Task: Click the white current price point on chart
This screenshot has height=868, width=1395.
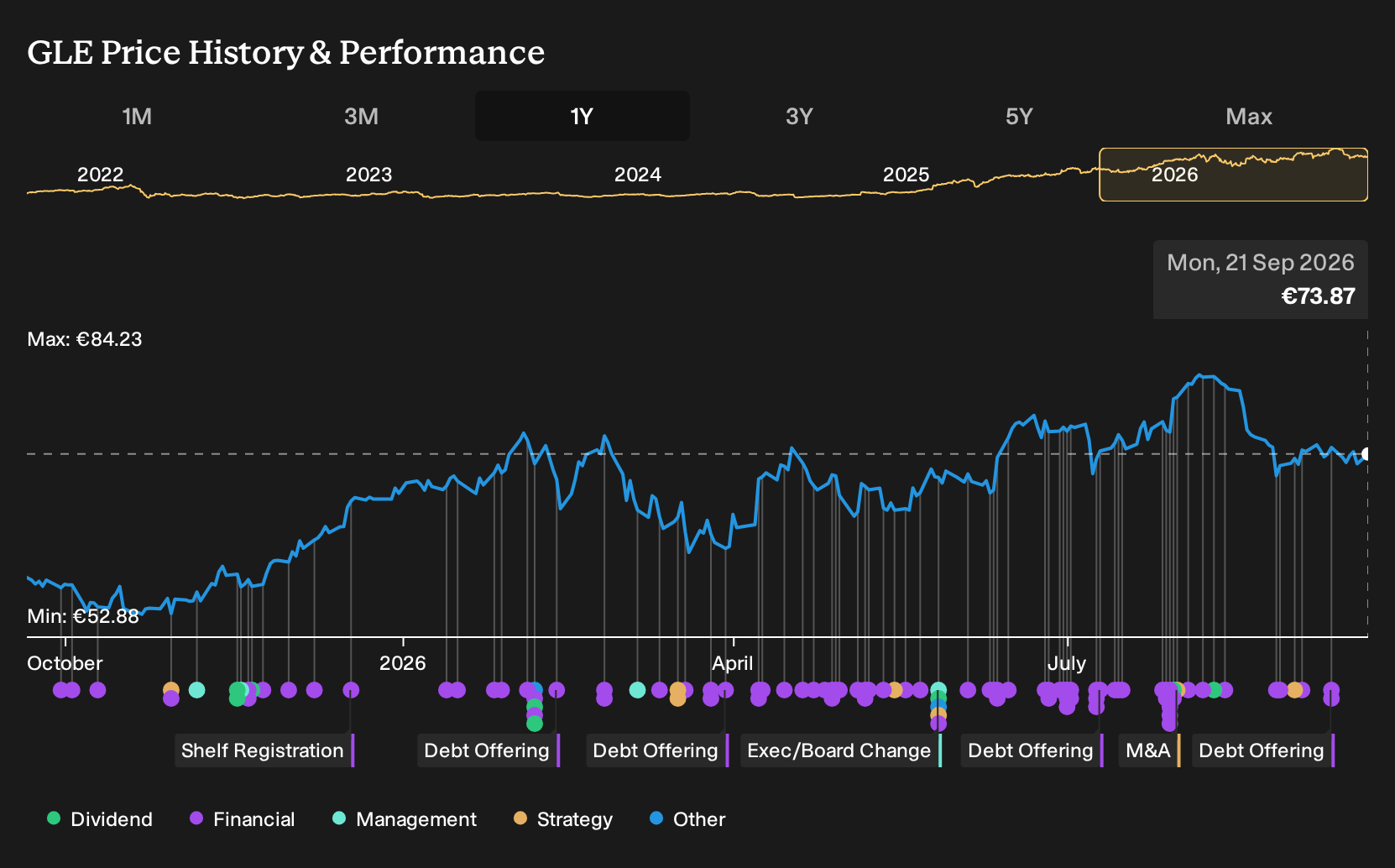Action: point(1366,454)
